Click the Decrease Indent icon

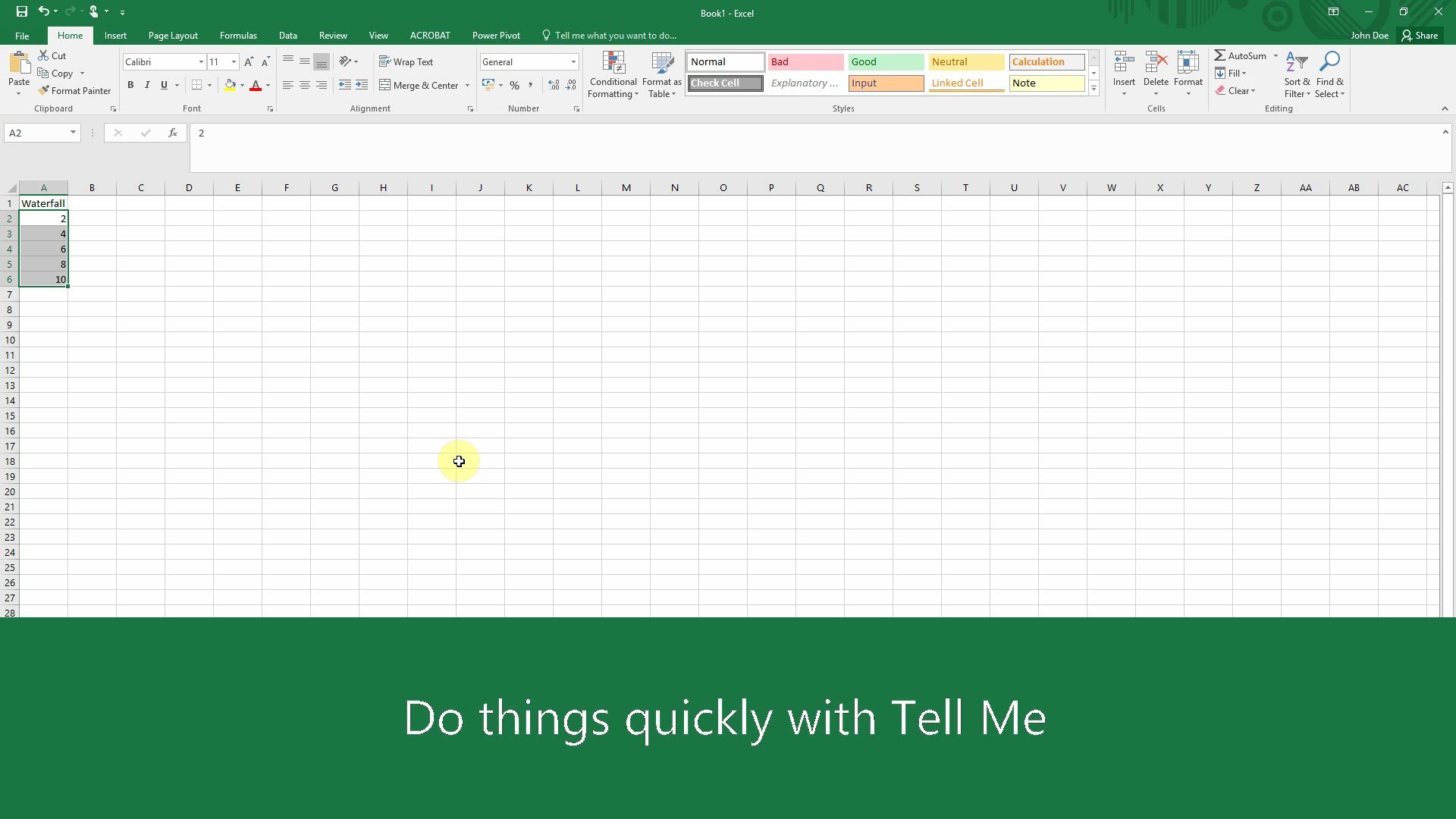click(345, 85)
